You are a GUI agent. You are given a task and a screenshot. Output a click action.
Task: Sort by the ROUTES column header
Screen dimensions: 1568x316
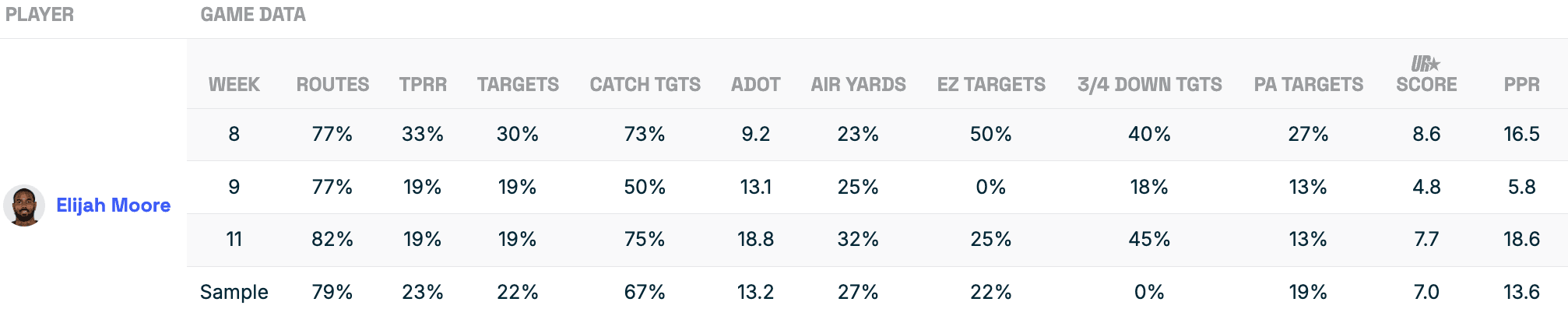tap(332, 85)
